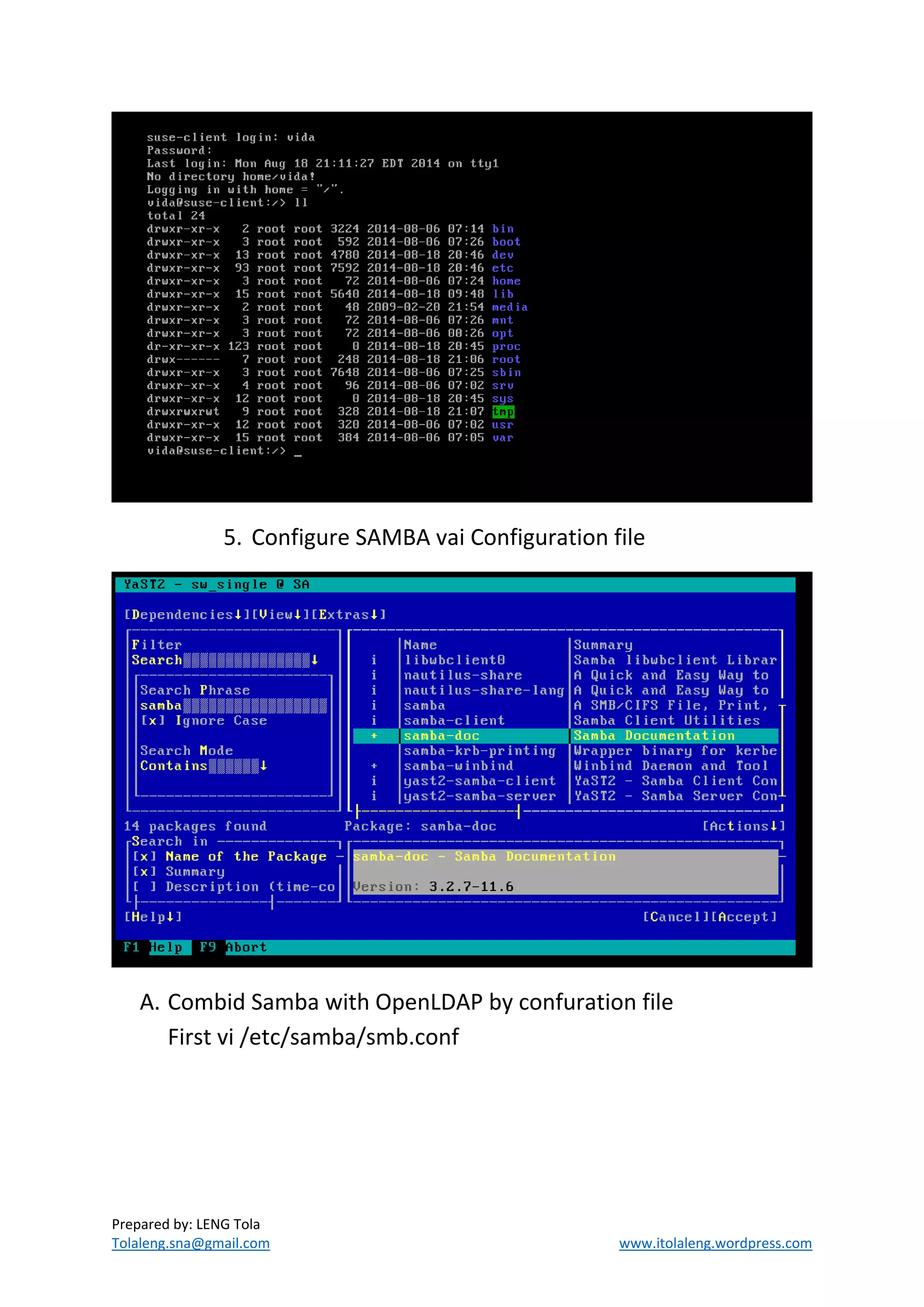Image resolution: width=924 pixels, height=1307 pixels.
Task: Click the Name column header
Action: [x=420, y=645]
